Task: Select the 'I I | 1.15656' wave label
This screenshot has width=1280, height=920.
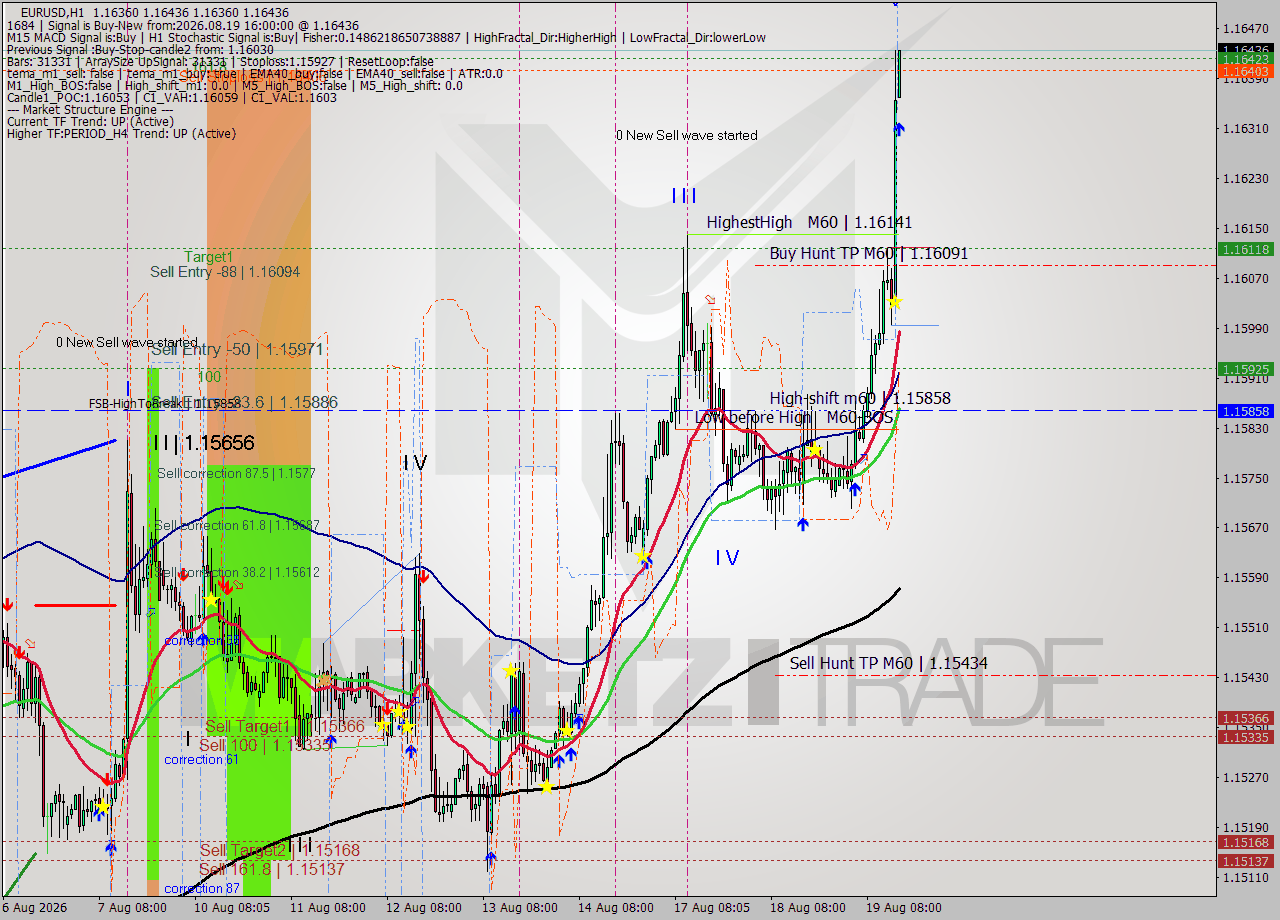Action: [204, 442]
